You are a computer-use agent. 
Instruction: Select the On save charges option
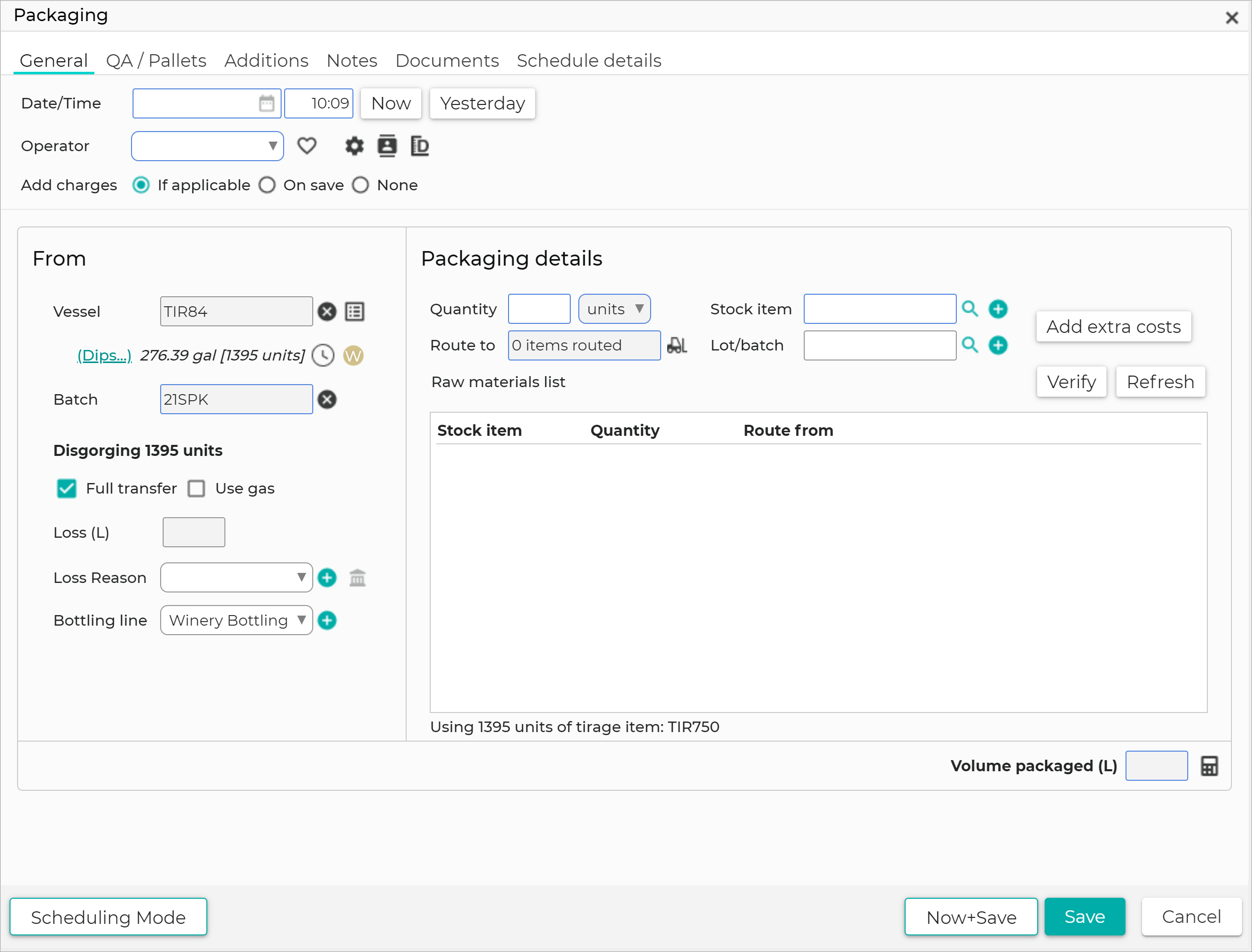[267, 185]
